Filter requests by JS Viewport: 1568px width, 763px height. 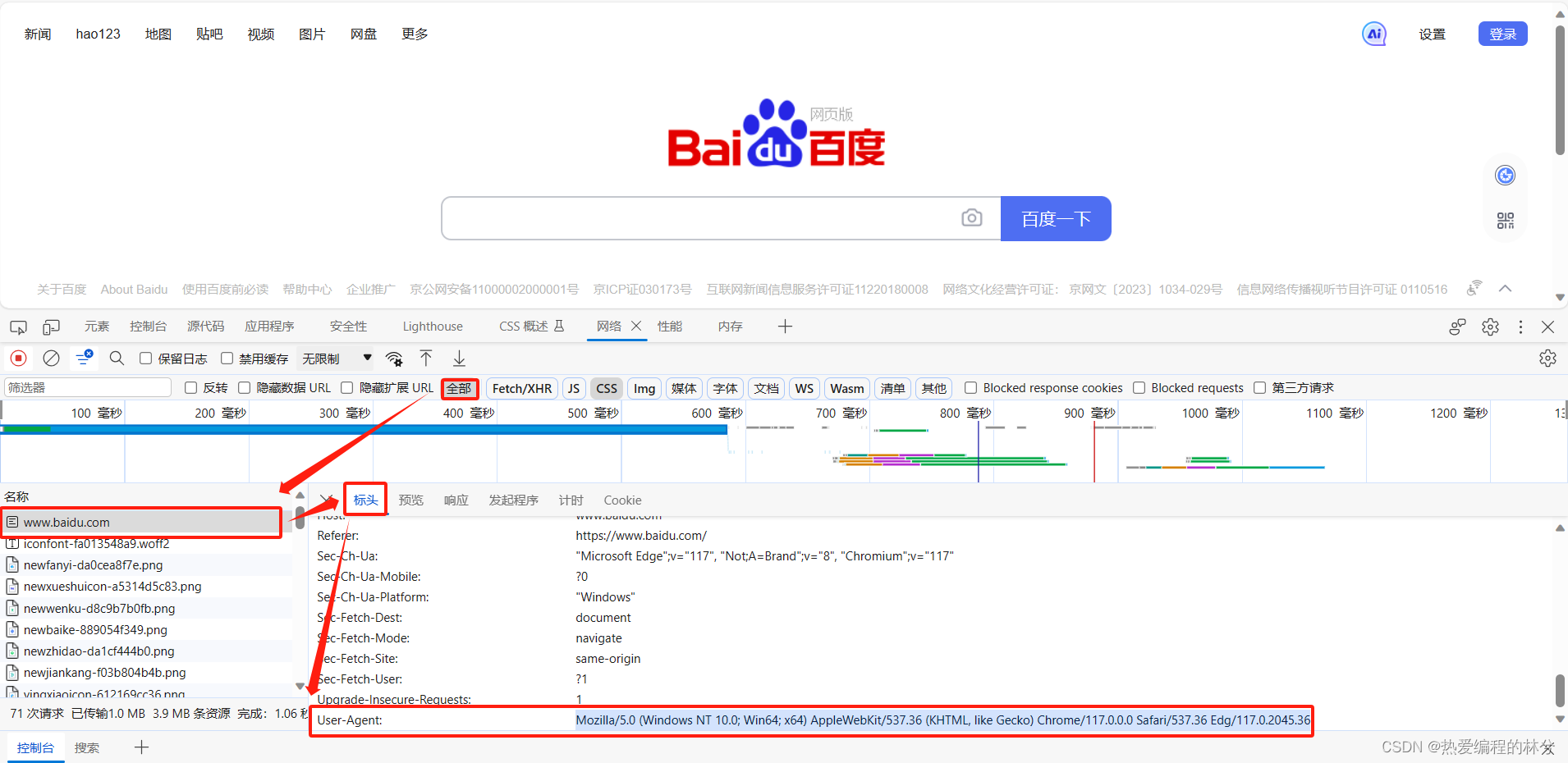click(574, 388)
